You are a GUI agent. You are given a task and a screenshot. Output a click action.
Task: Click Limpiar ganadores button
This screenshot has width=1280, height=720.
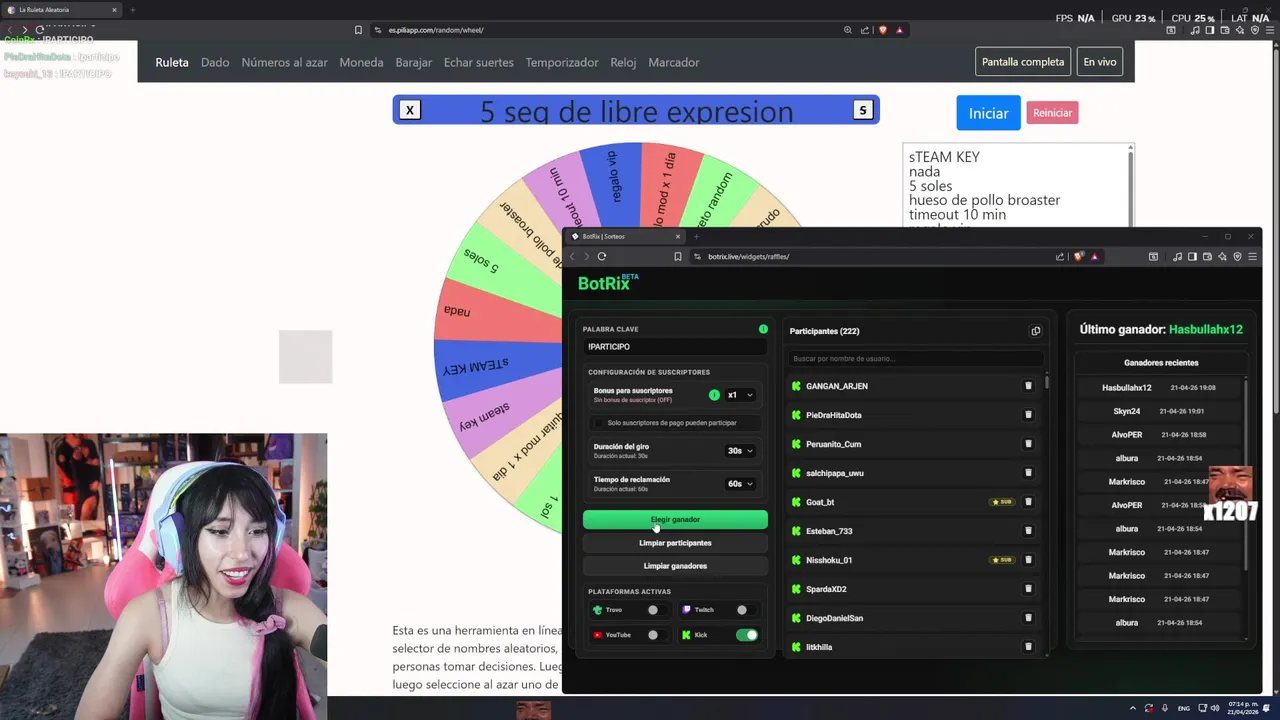(675, 566)
